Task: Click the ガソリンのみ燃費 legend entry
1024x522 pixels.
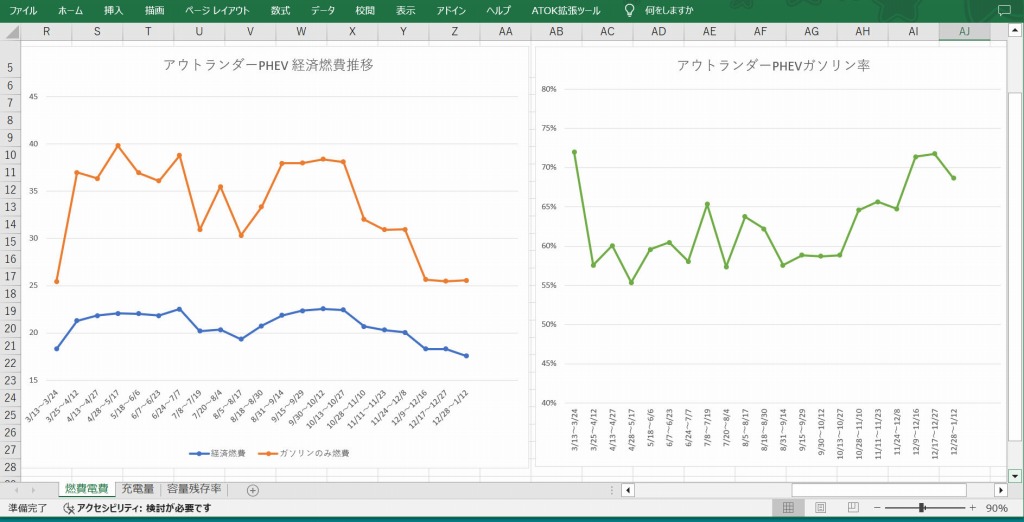Action: pyautogui.click(x=304, y=453)
